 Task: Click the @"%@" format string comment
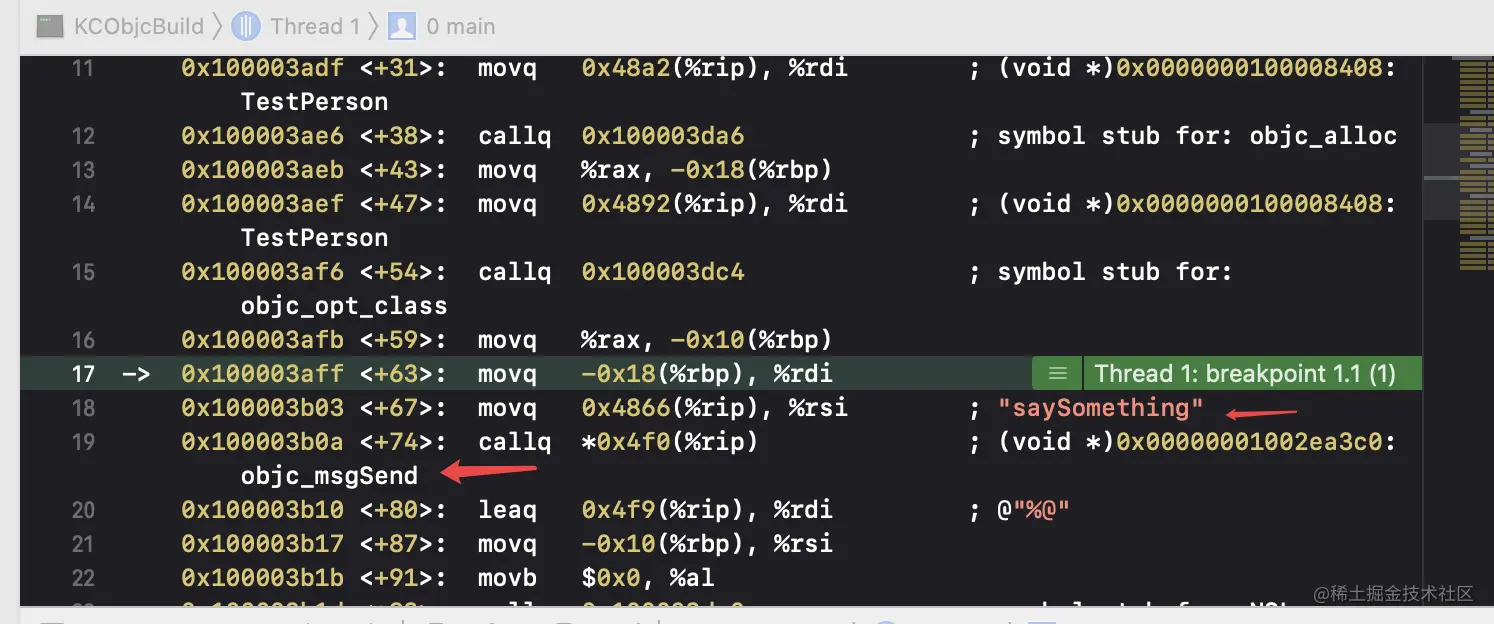point(1034,510)
